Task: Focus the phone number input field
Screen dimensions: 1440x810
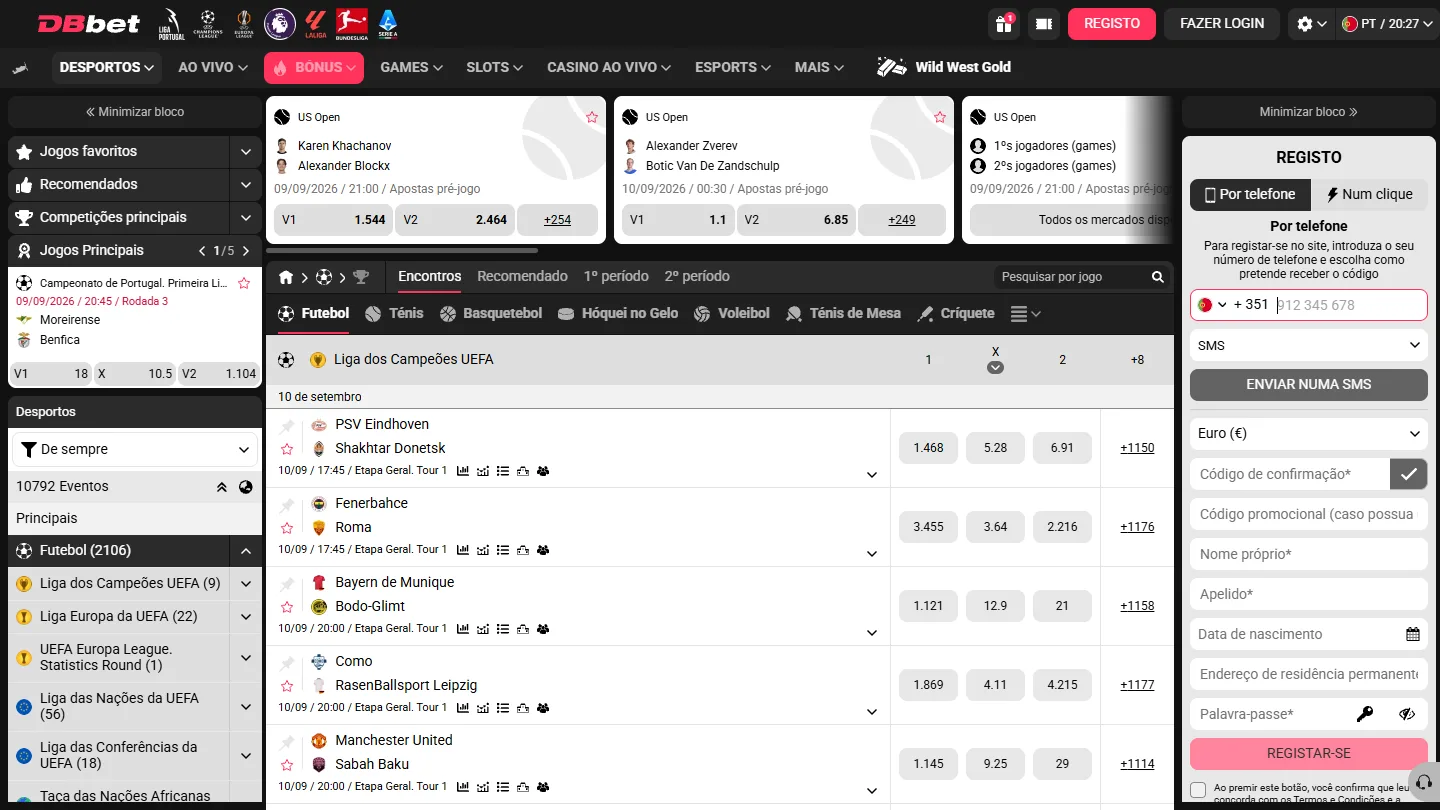Action: pyautogui.click(x=1350, y=305)
